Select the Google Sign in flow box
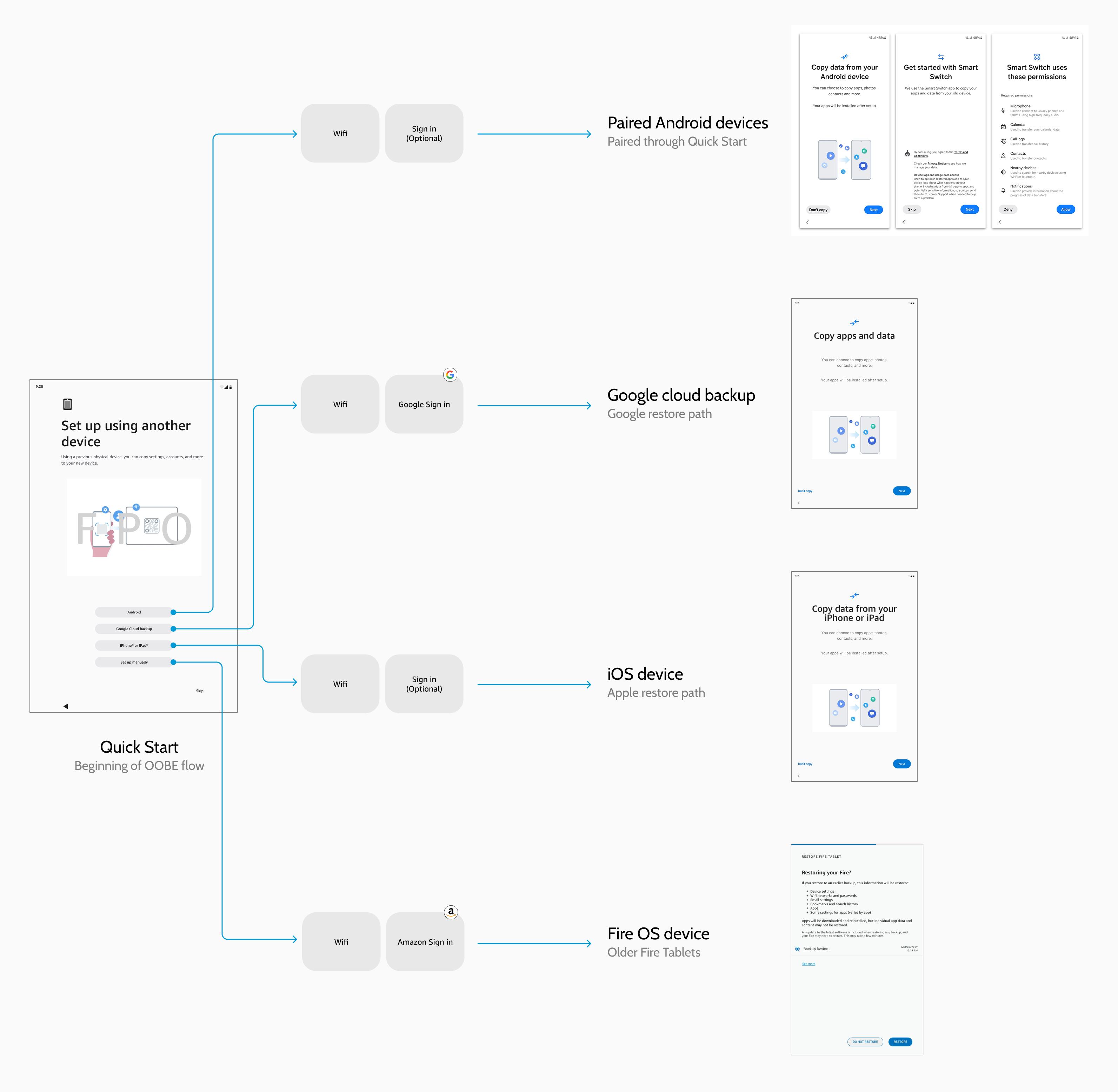The width and height of the screenshot is (1118, 1092). tap(424, 404)
